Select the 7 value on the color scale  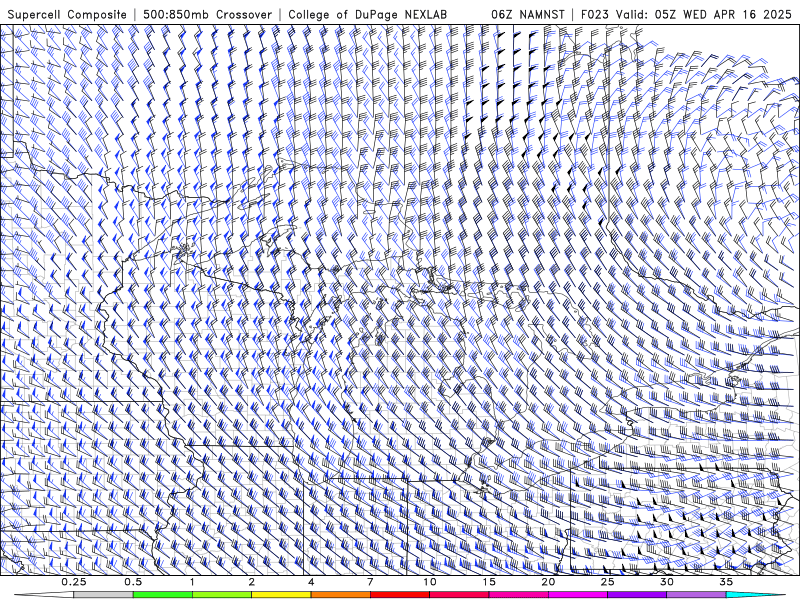(370, 582)
